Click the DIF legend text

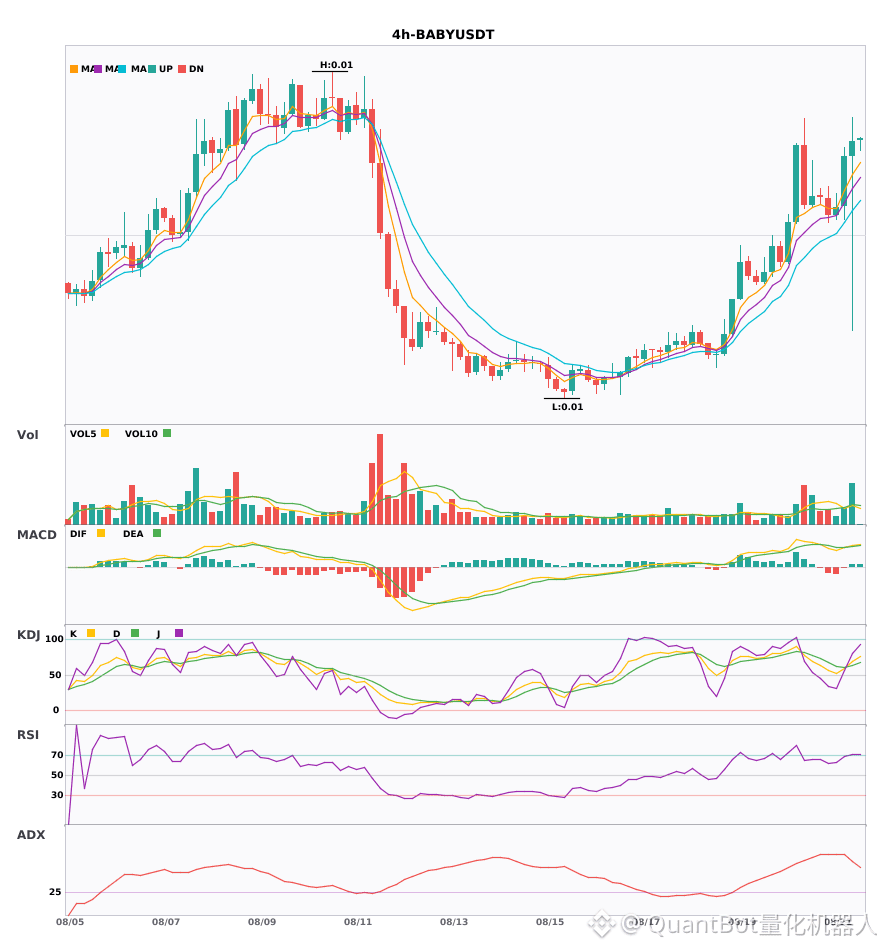(x=78, y=534)
